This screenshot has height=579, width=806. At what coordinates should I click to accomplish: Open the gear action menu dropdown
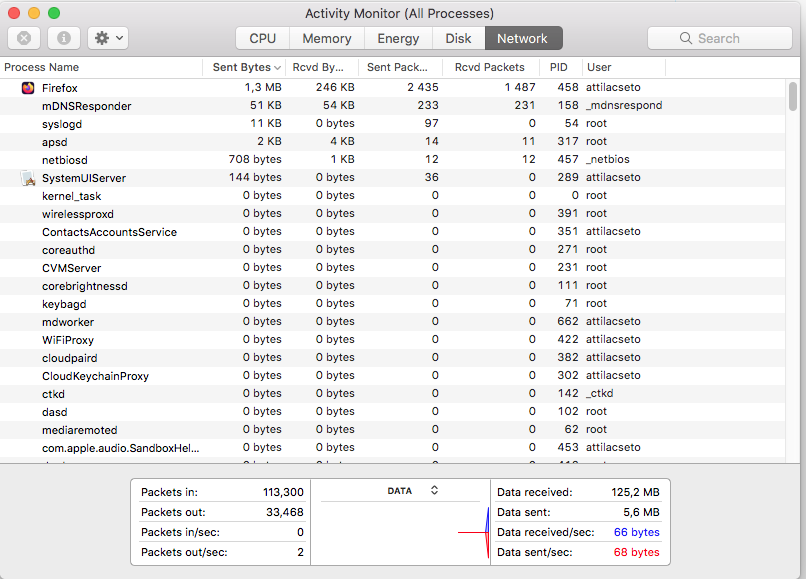108,38
